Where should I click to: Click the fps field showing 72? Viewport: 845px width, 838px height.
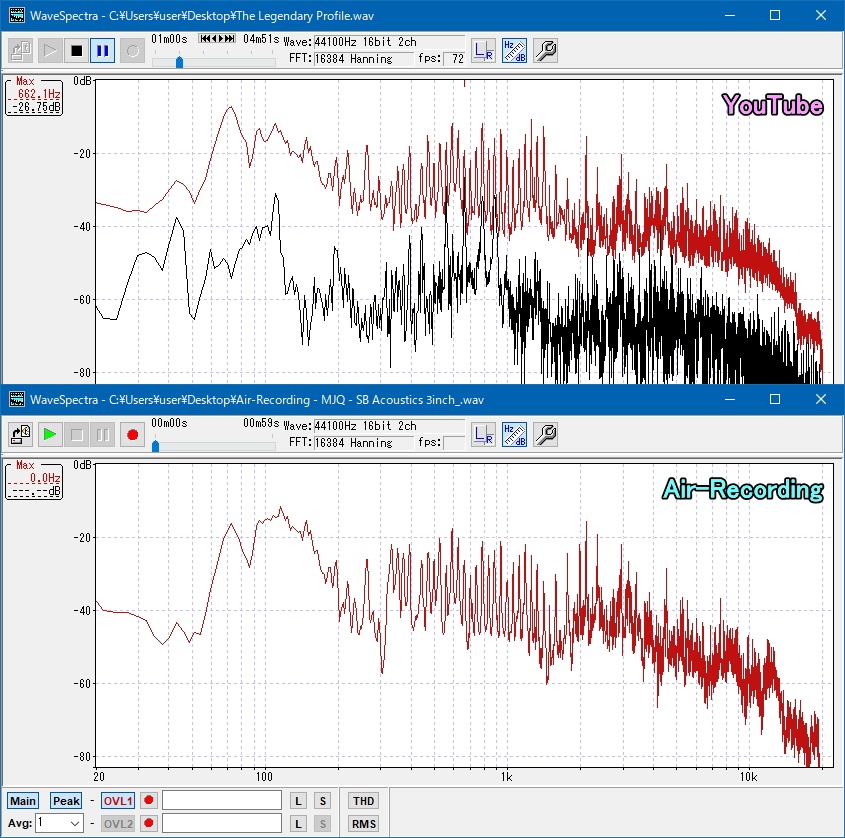[x=454, y=59]
